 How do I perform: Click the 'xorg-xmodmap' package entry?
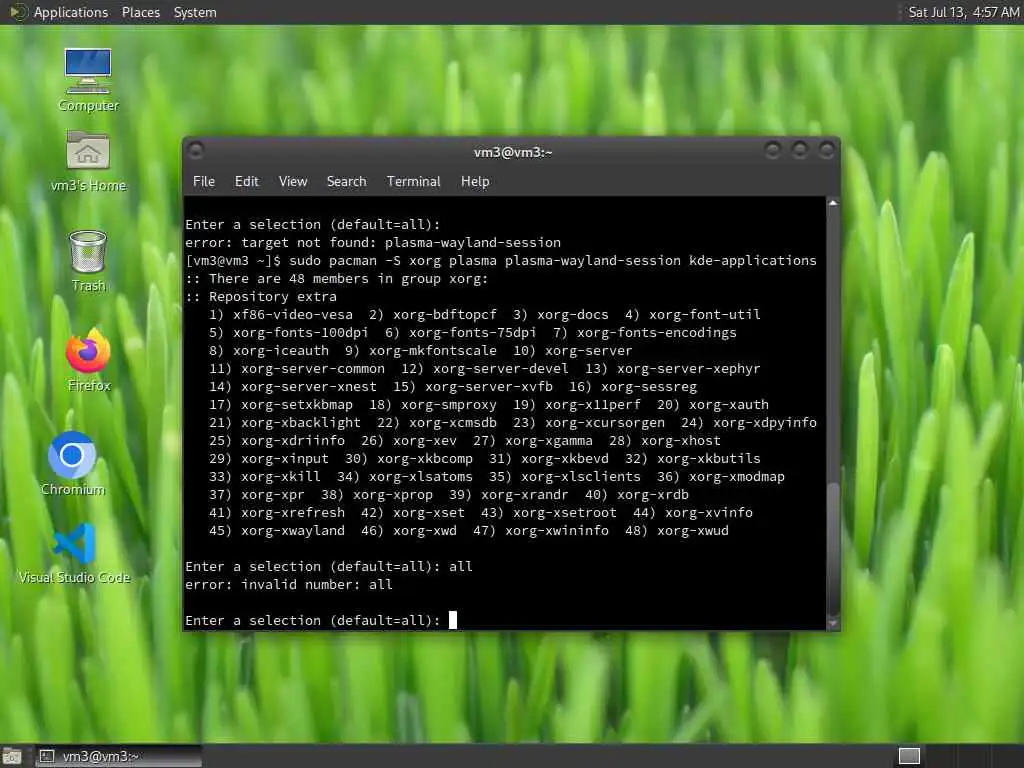pos(737,477)
